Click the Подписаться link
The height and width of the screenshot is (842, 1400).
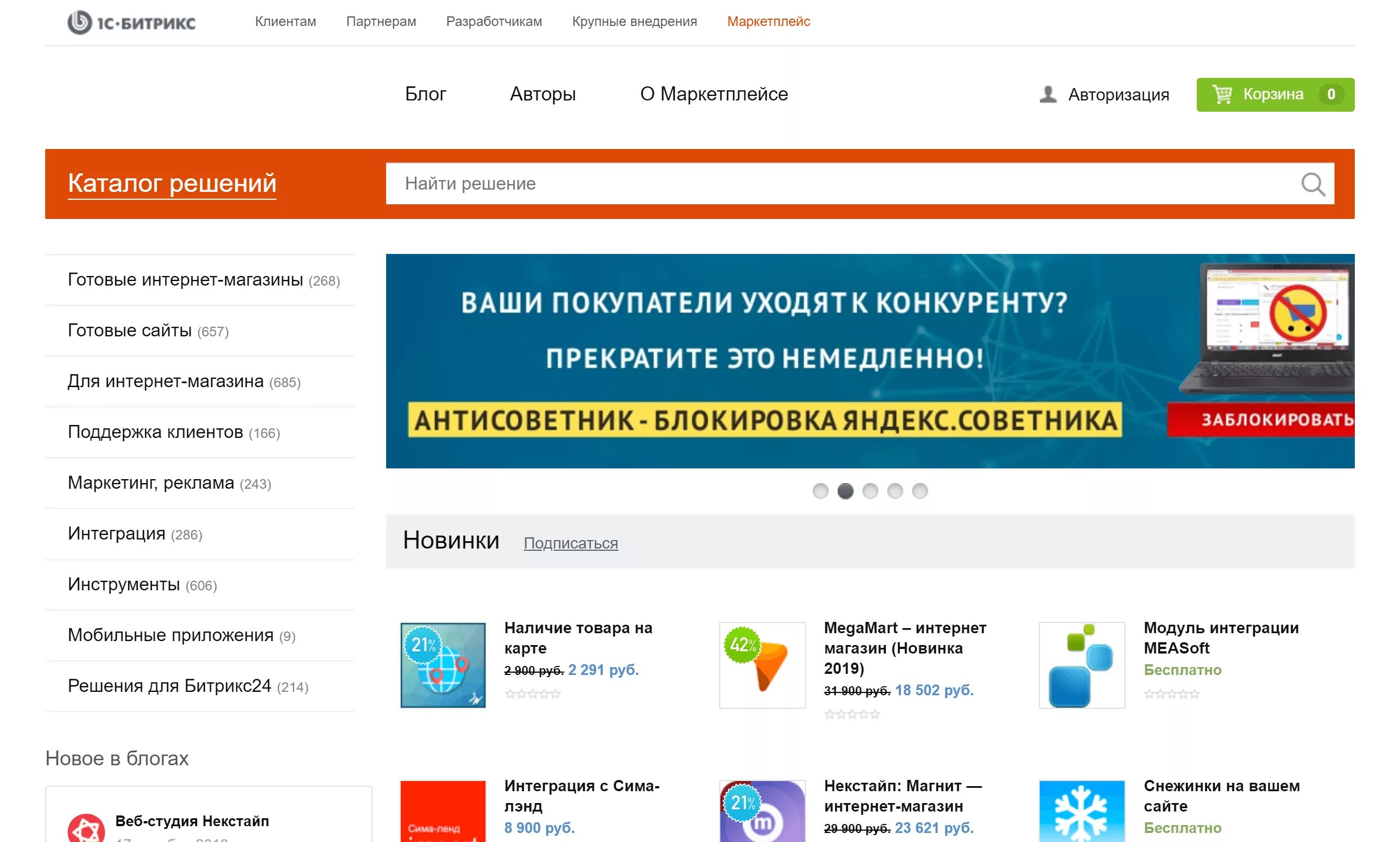[x=570, y=543]
